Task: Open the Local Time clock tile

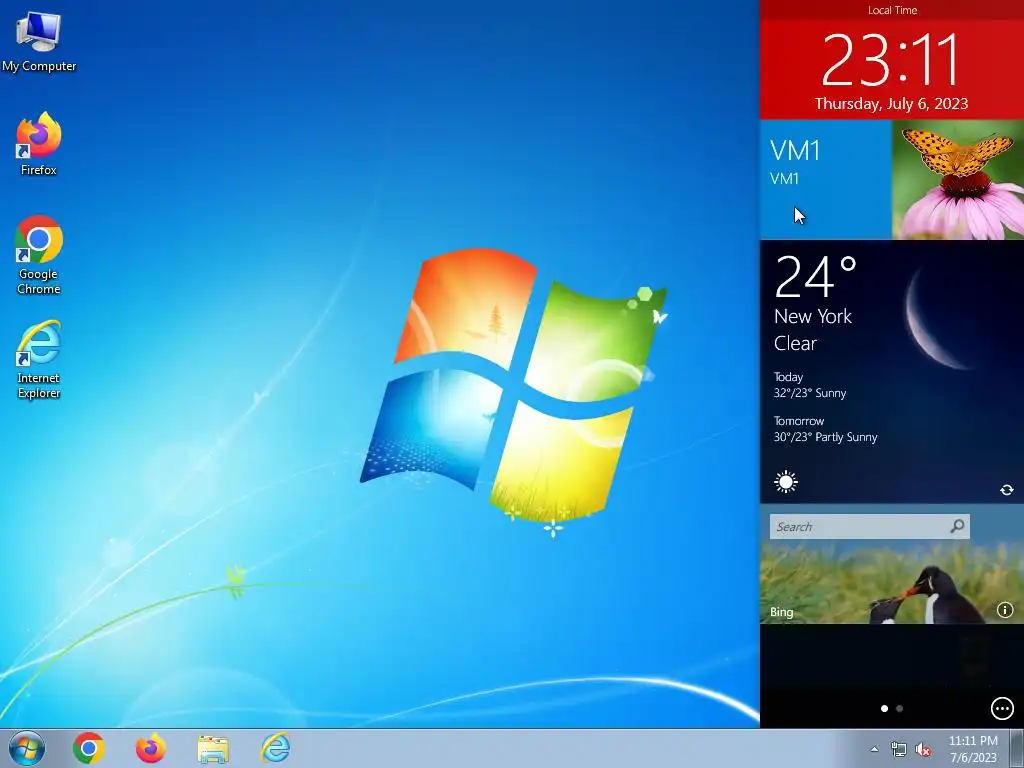Action: 892,60
